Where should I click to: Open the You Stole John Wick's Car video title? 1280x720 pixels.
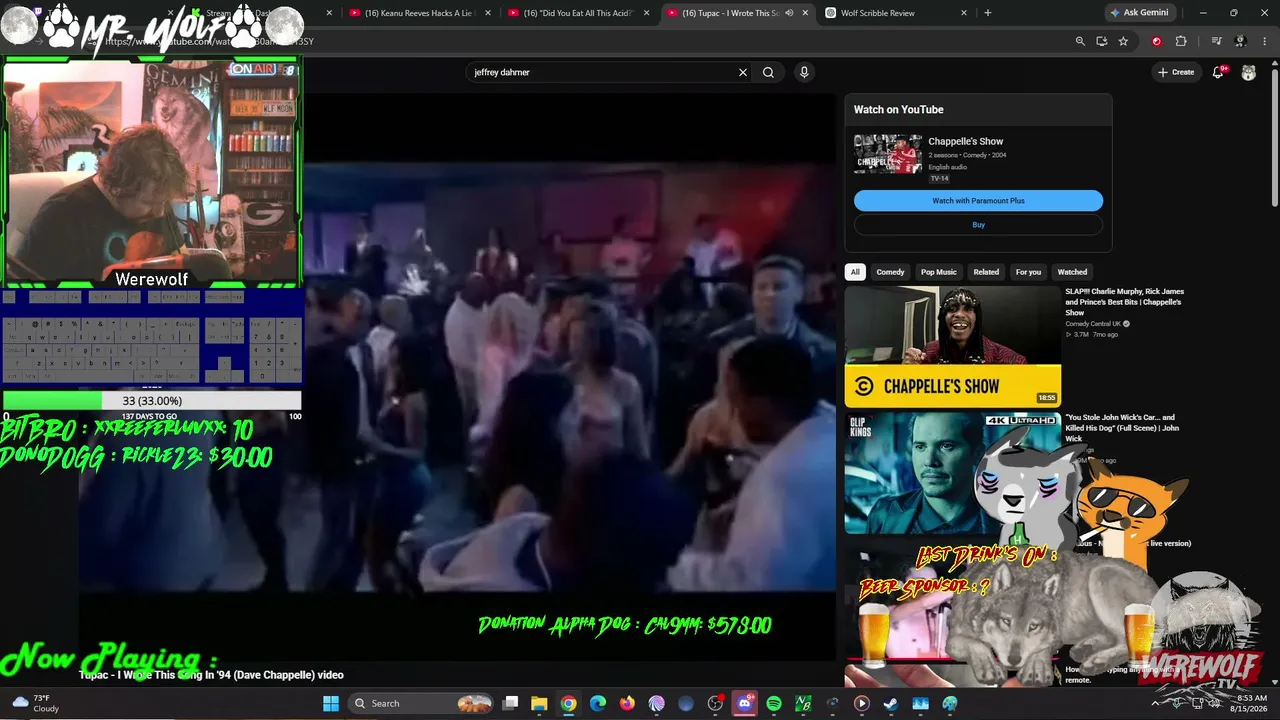pos(1122,428)
